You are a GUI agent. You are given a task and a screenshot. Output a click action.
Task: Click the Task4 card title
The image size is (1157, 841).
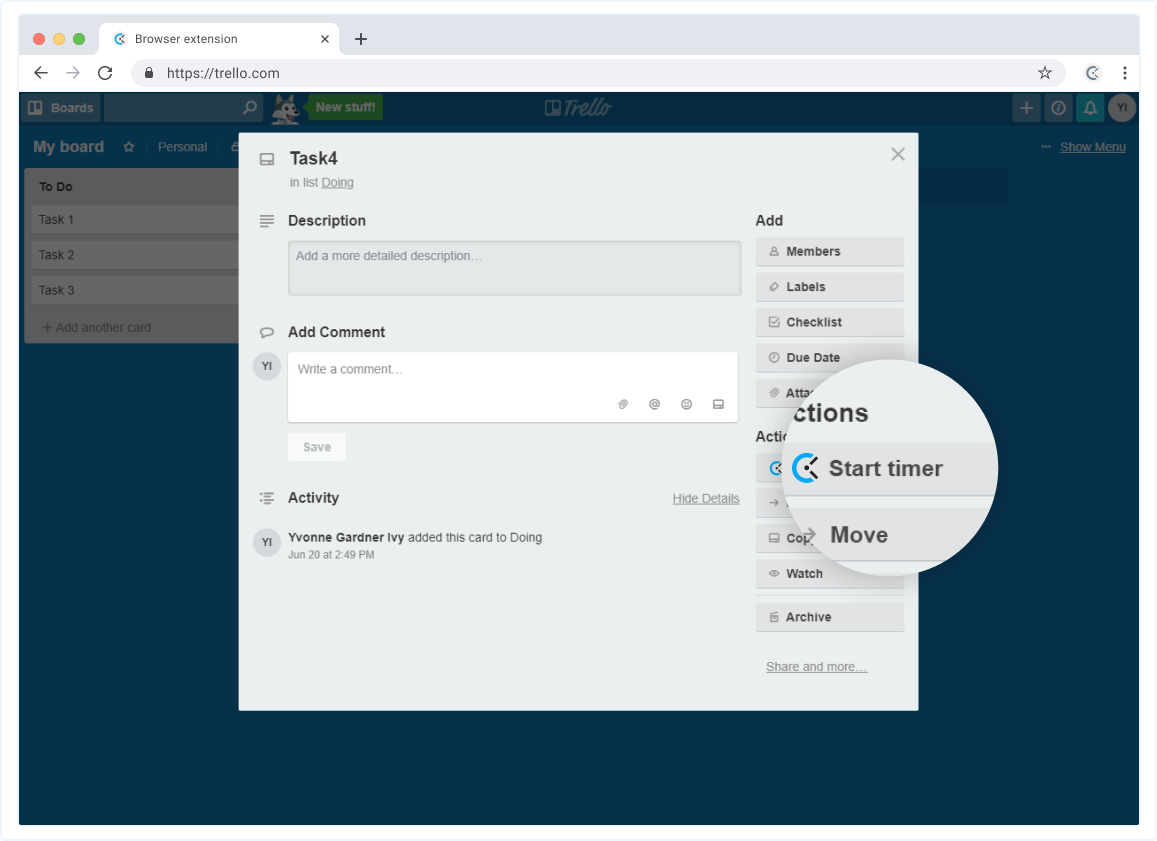tap(314, 159)
